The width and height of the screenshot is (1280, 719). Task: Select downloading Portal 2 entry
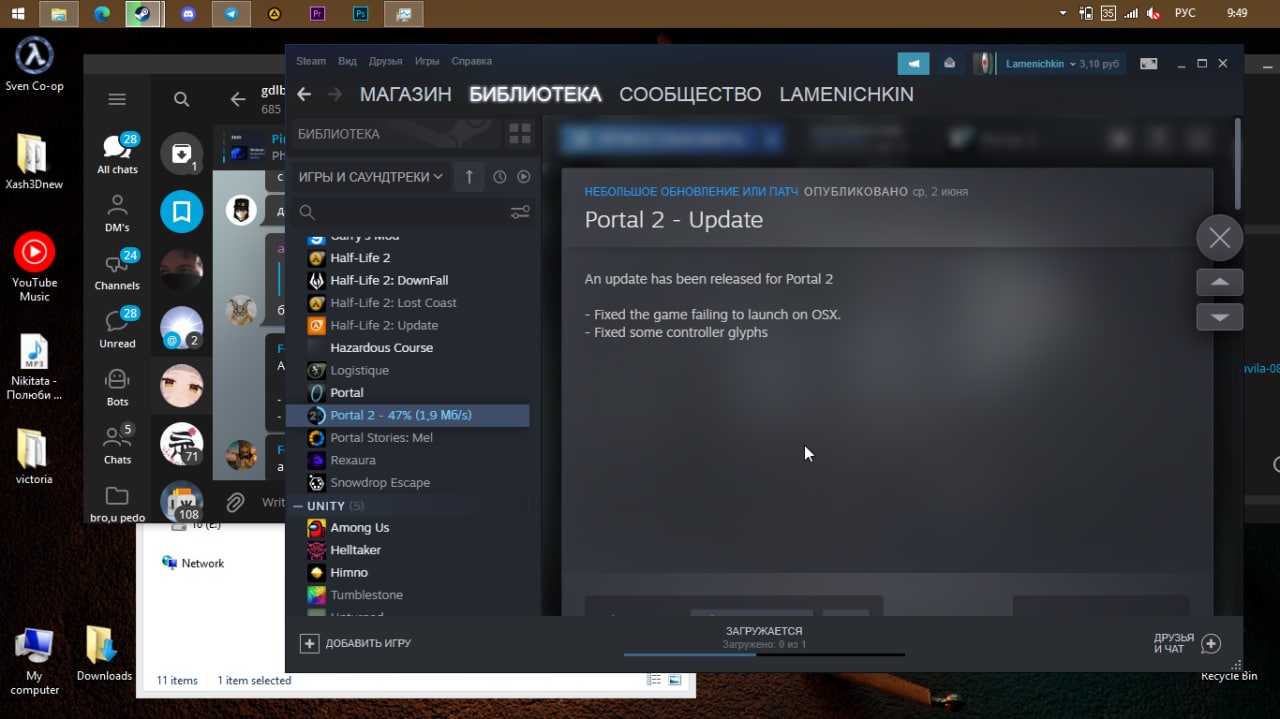[x=408, y=415]
